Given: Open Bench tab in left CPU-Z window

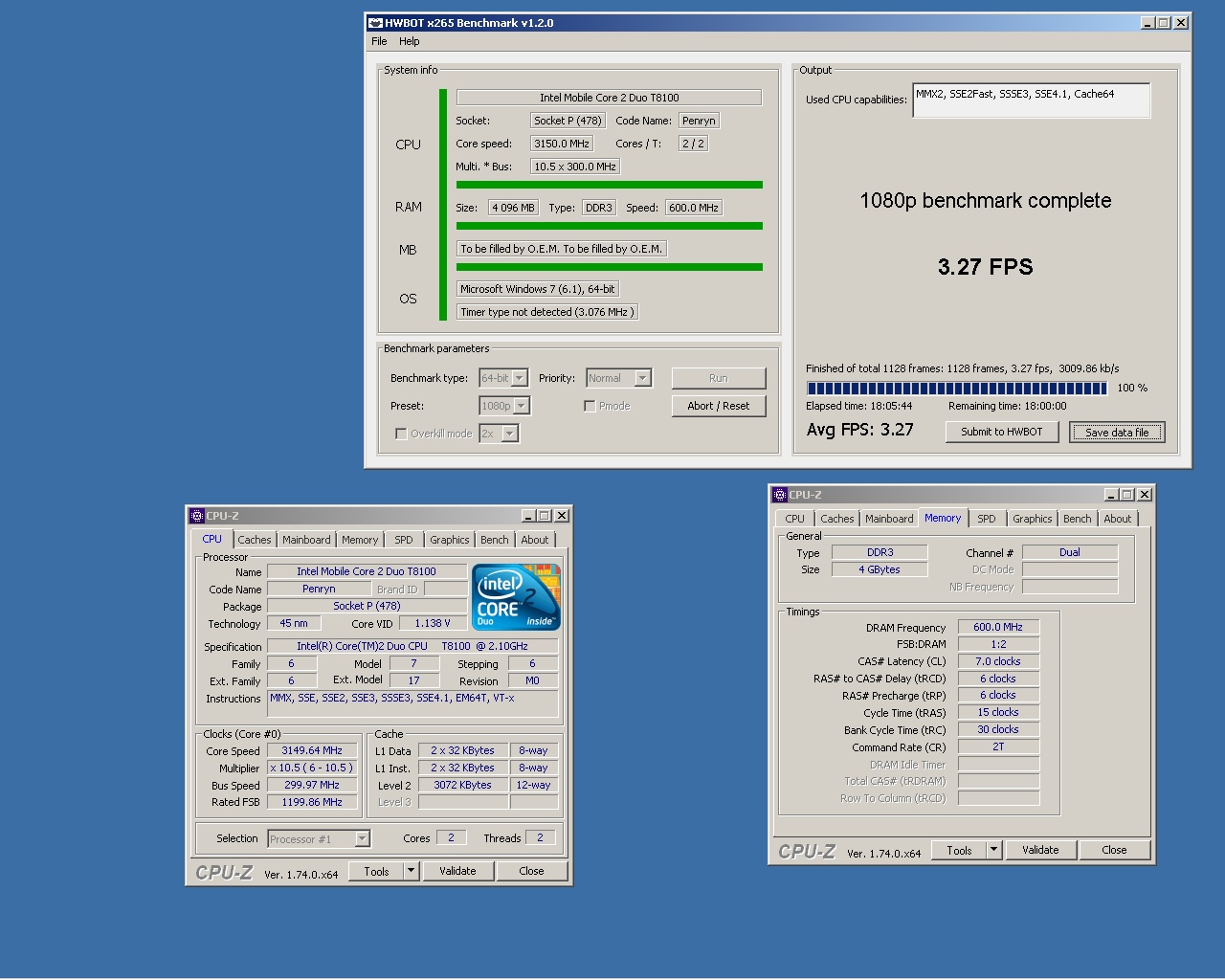Looking at the screenshot, I should coord(495,540).
